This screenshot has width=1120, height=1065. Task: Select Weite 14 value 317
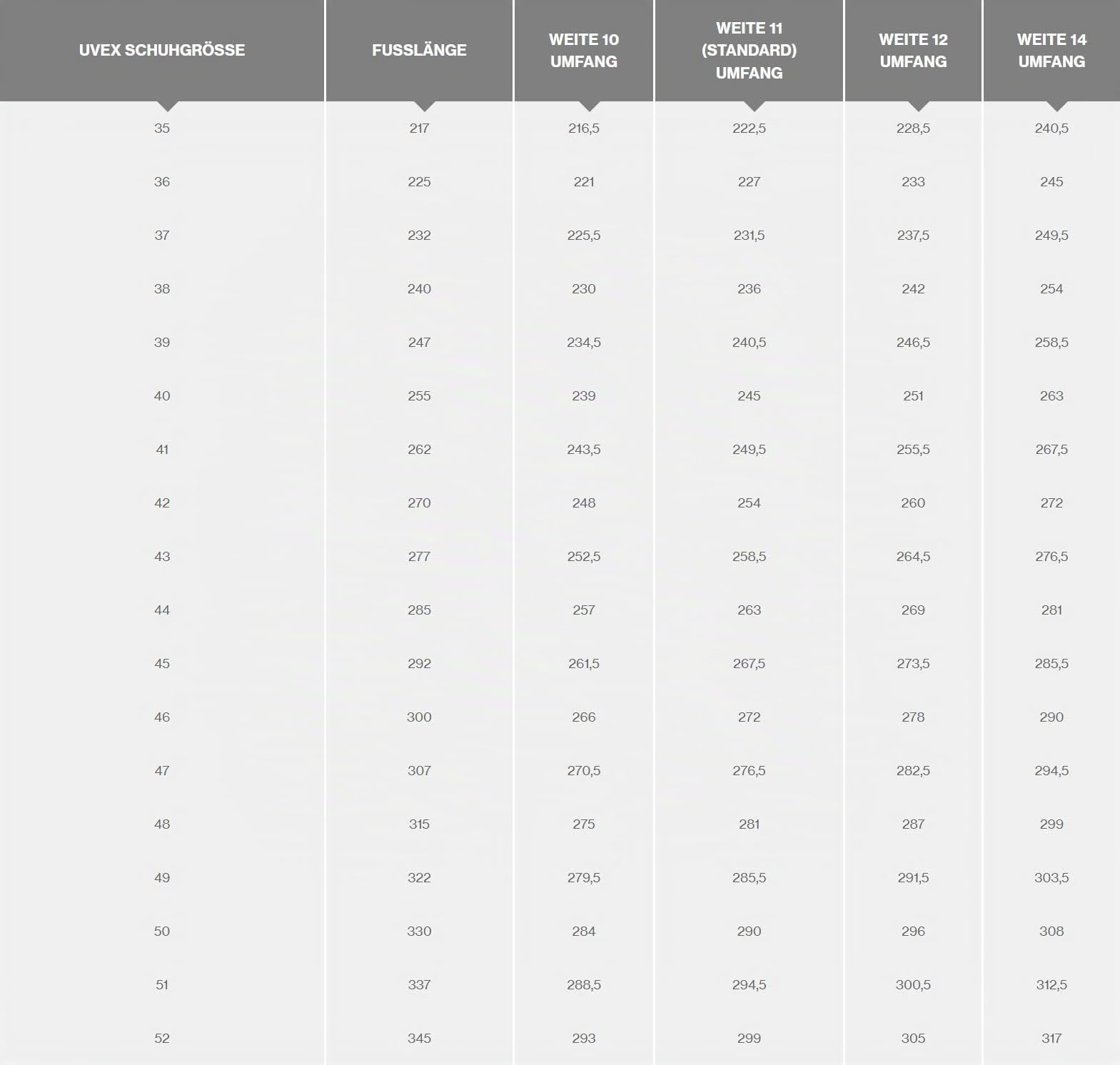click(1051, 1039)
